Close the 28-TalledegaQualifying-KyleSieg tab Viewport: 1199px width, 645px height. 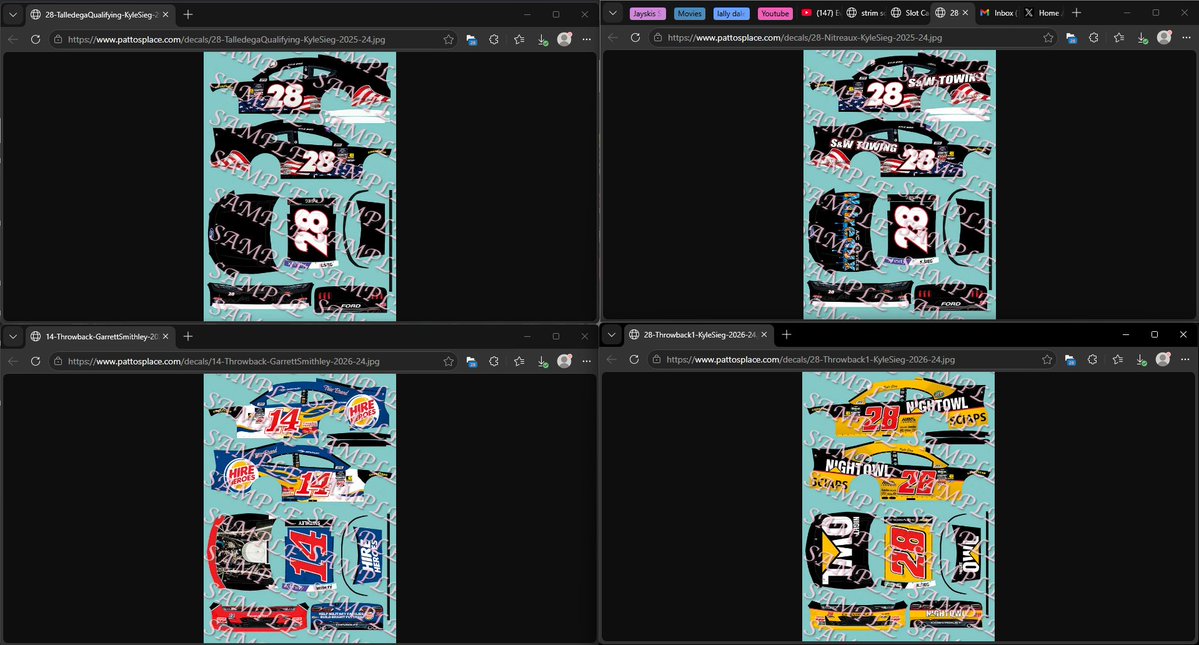point(165,15)
